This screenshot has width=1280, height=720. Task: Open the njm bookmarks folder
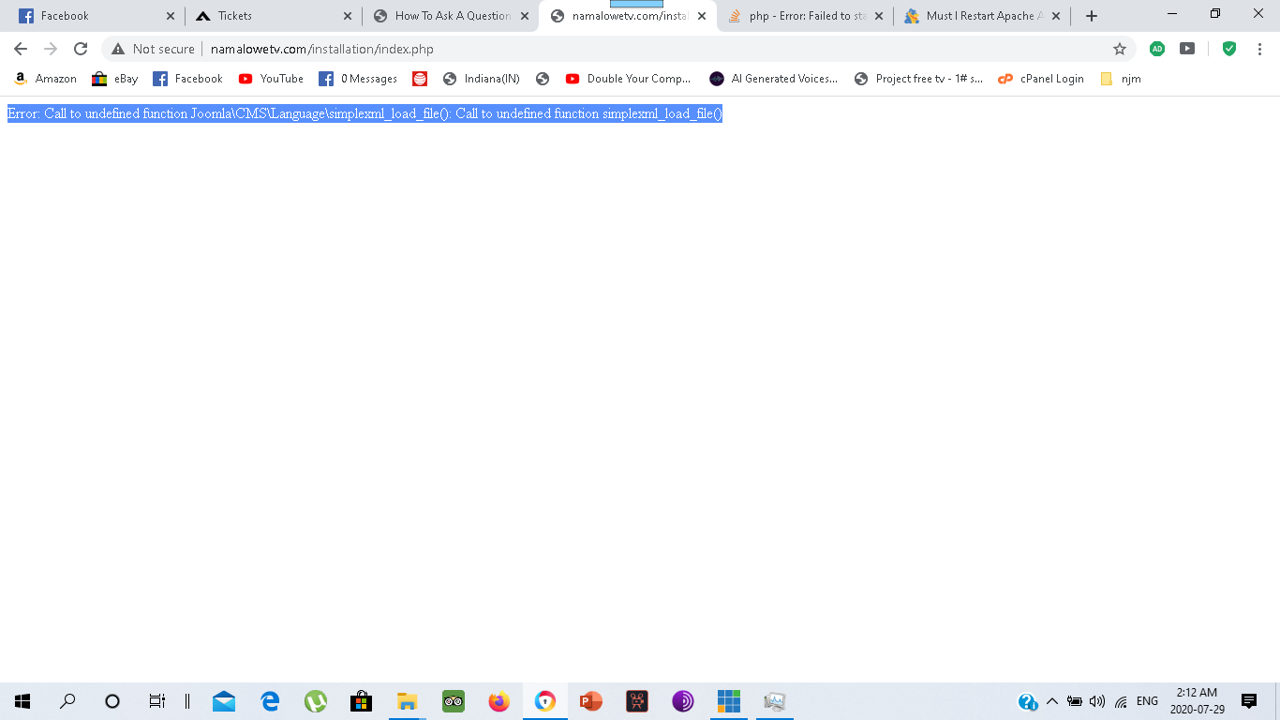pyautogui.click(x=1120, y=79)
